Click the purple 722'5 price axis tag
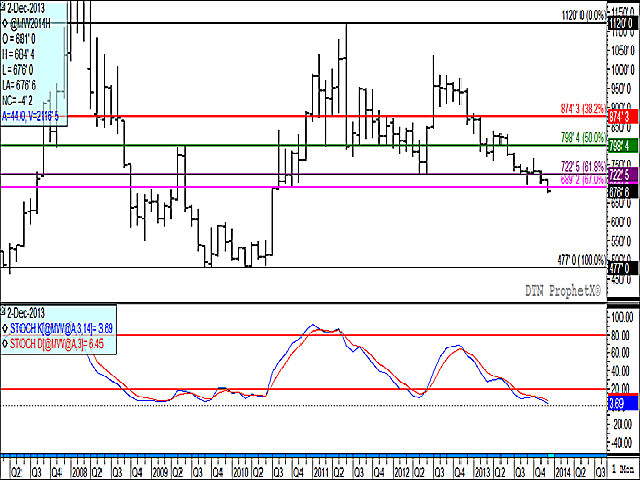 pos(623,174)
